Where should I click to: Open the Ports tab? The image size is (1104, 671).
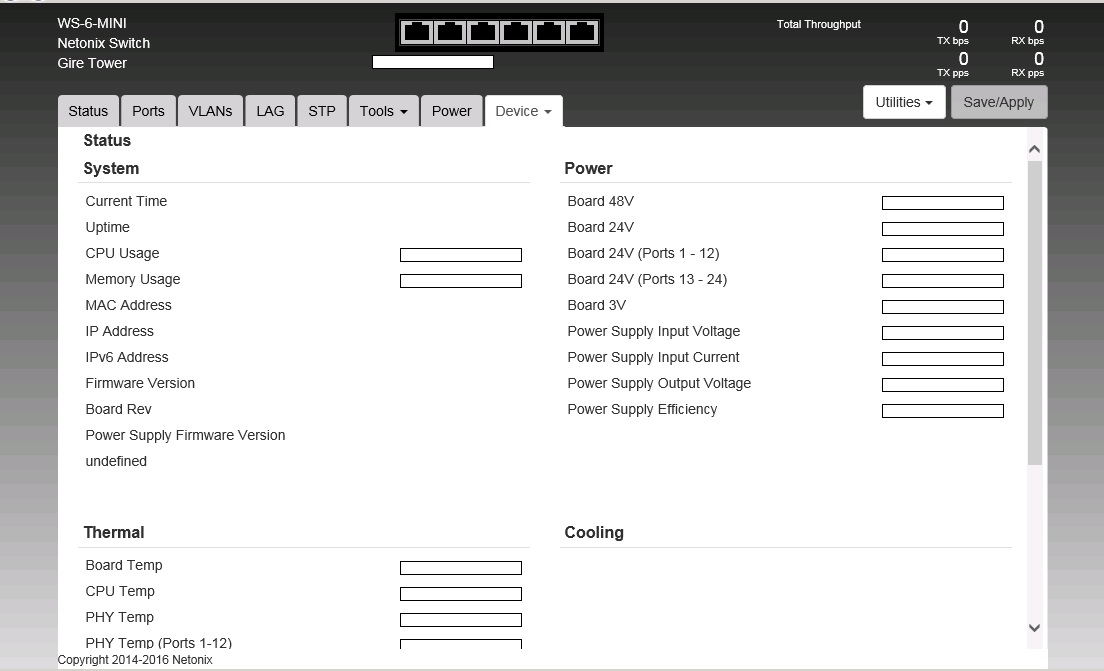[x=148, y=111]
